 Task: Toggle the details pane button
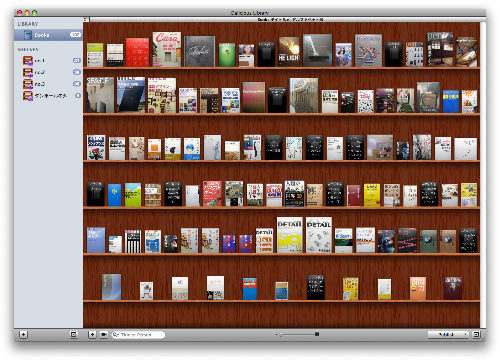[476, 334]
